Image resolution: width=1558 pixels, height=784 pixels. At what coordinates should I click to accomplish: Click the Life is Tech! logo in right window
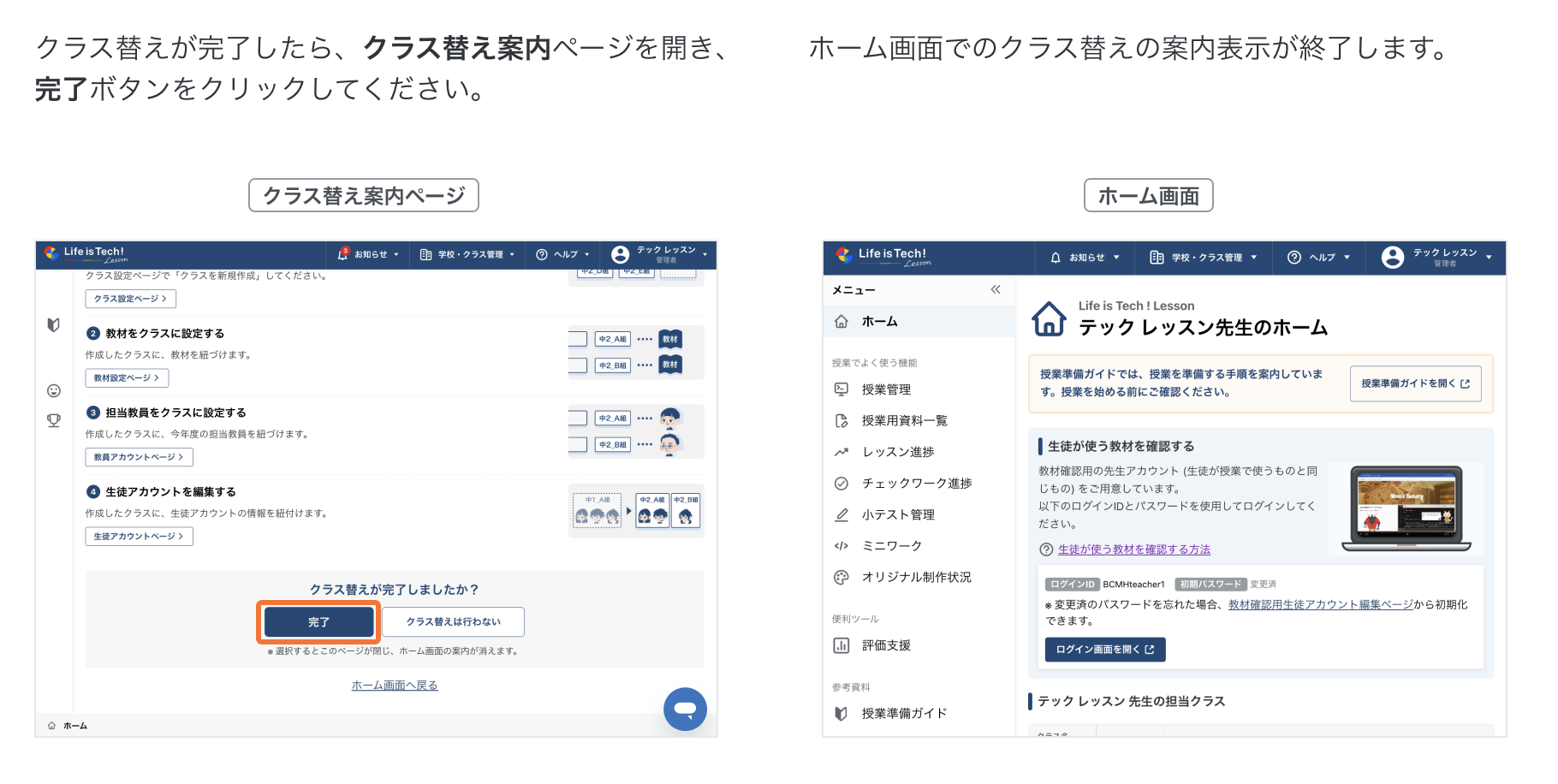(x=883, y=256)
